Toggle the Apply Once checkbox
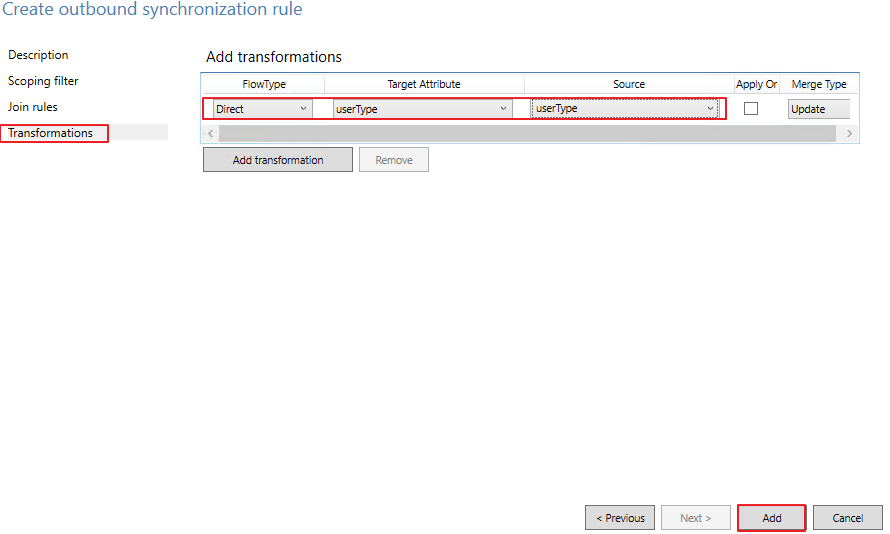This screenshot has height=534, width=890. (750, 108)
